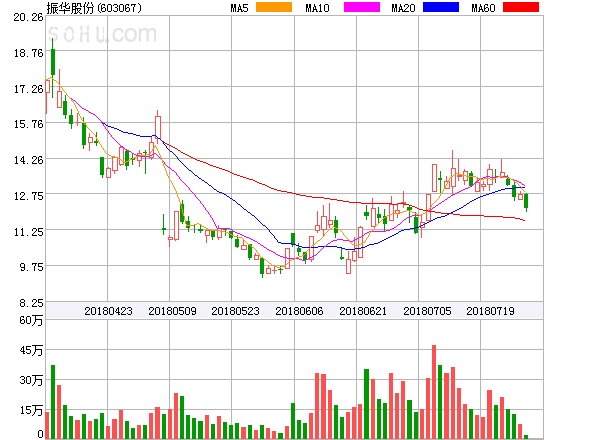Click the 20180523 date label

pos(235,311)
